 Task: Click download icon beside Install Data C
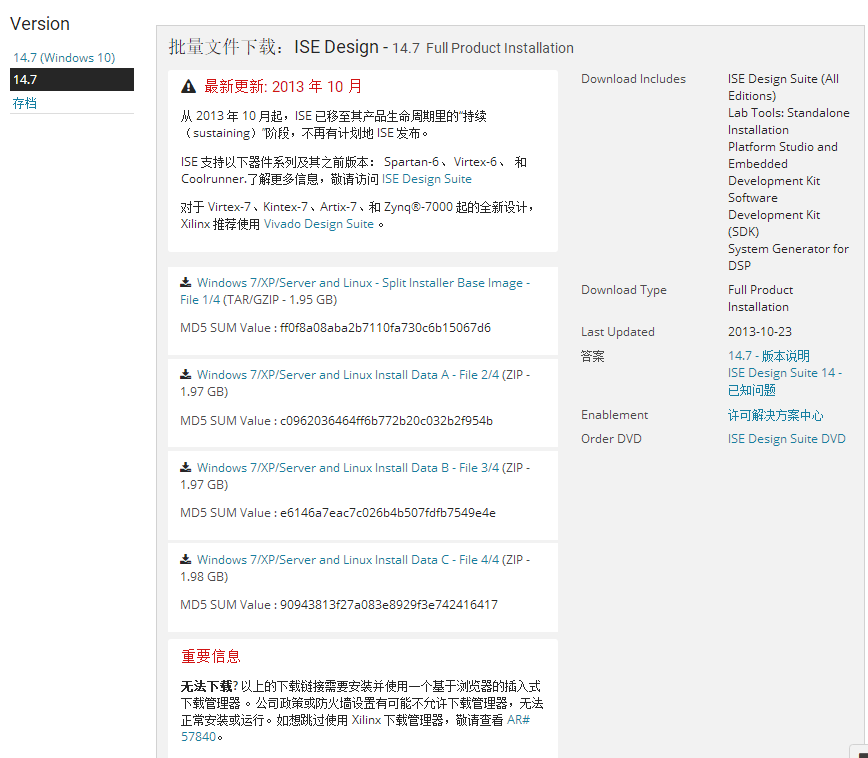coord(185,559)
